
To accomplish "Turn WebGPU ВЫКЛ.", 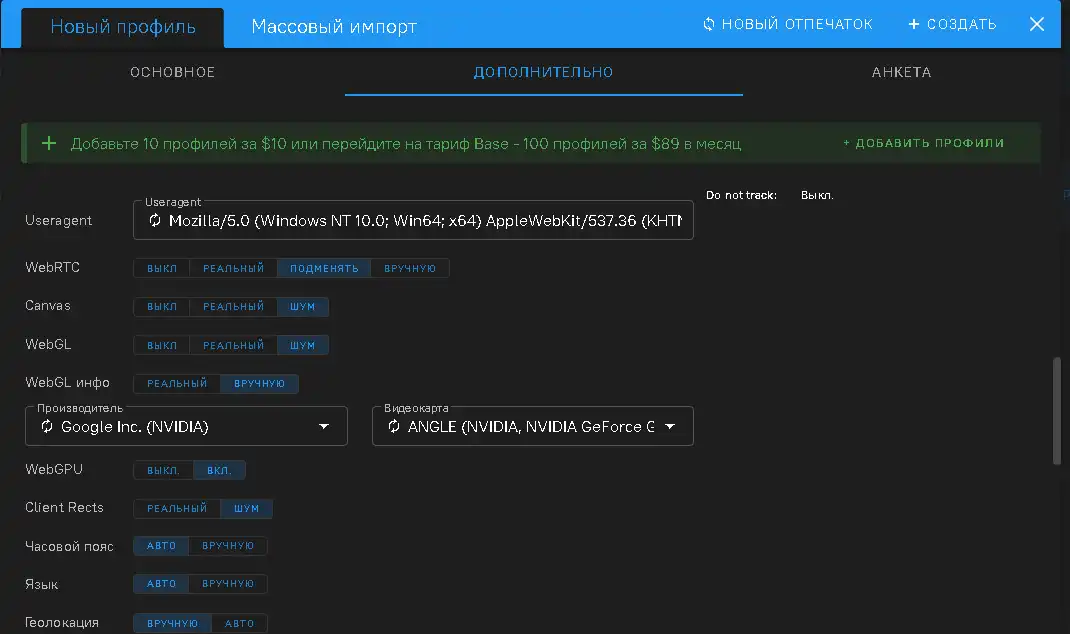I will tap(164, 470).
